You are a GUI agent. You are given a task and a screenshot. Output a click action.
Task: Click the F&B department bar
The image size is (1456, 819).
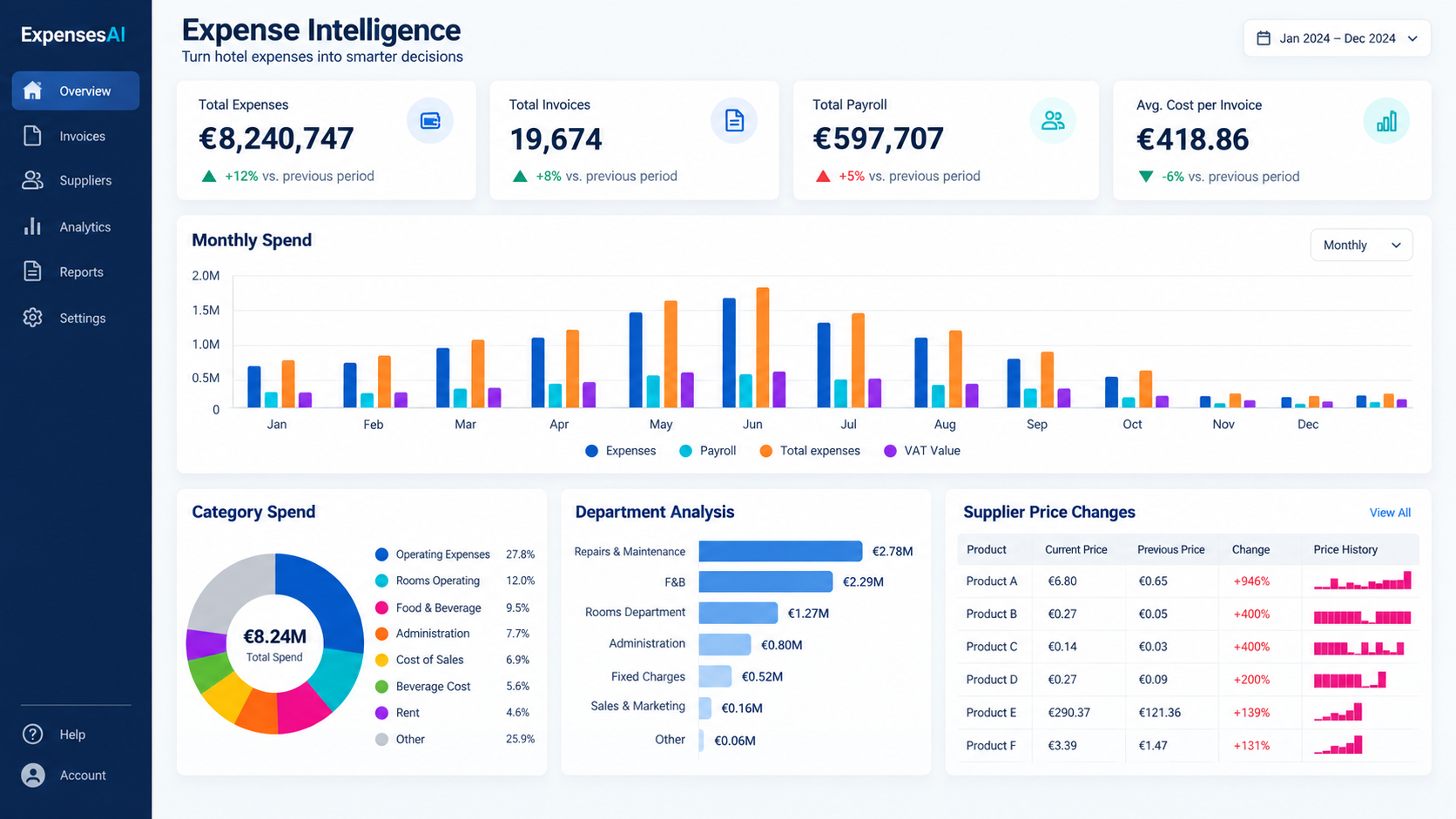[x=765, y=581]
